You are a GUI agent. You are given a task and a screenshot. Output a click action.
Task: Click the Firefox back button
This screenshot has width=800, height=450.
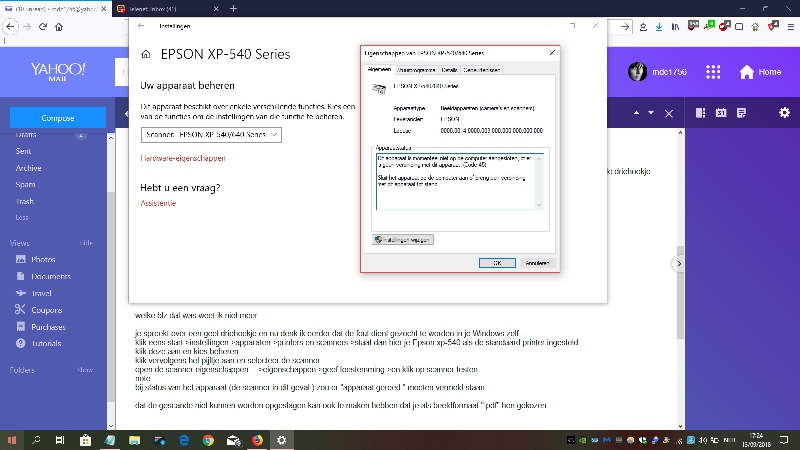[11, 27]
